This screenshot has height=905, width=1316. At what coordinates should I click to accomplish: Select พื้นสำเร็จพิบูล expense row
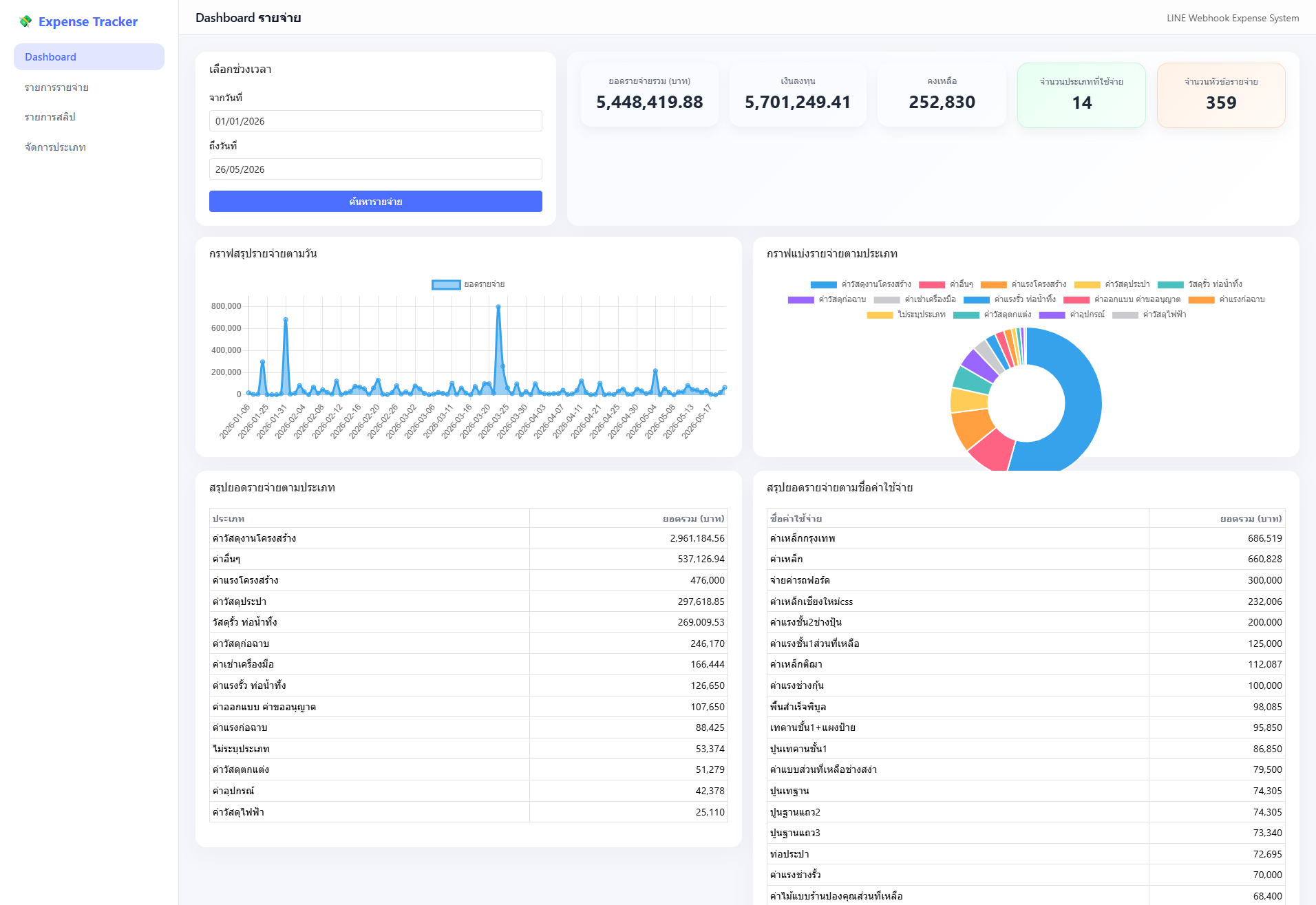pos(1026,707)
